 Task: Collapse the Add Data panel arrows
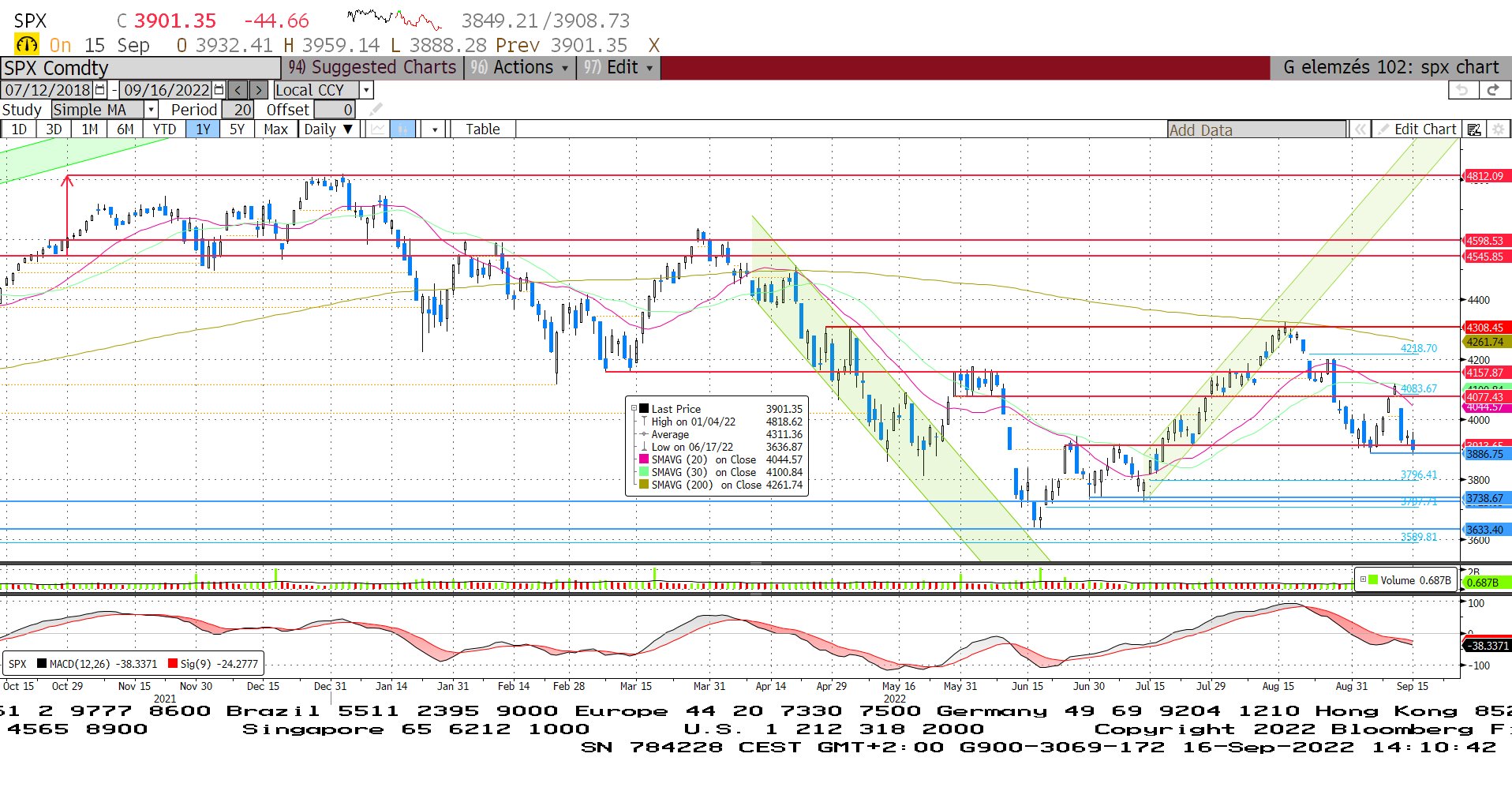click(x=1360, y=129)
